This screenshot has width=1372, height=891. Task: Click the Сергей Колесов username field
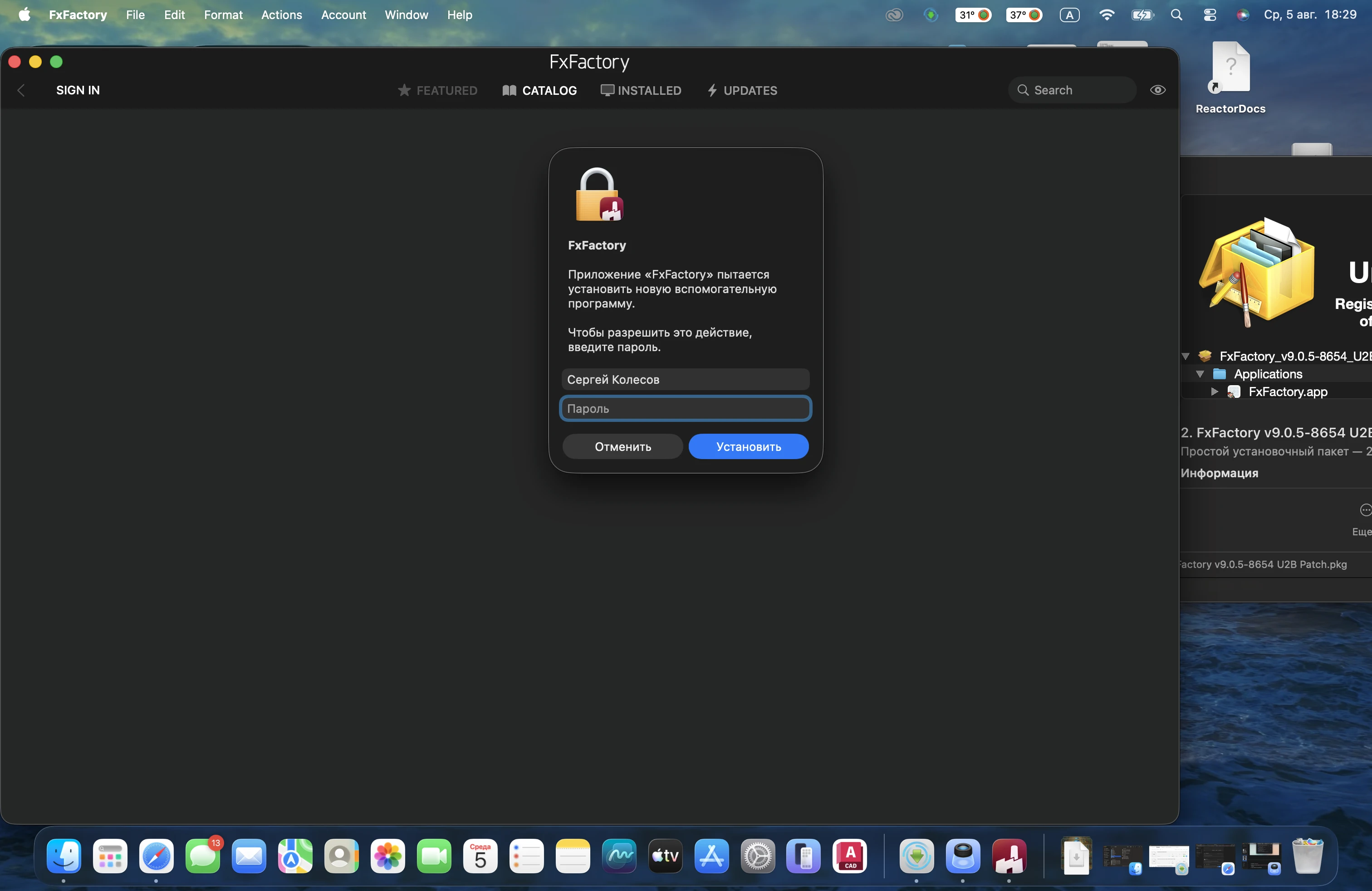click(x=686, y=380)
